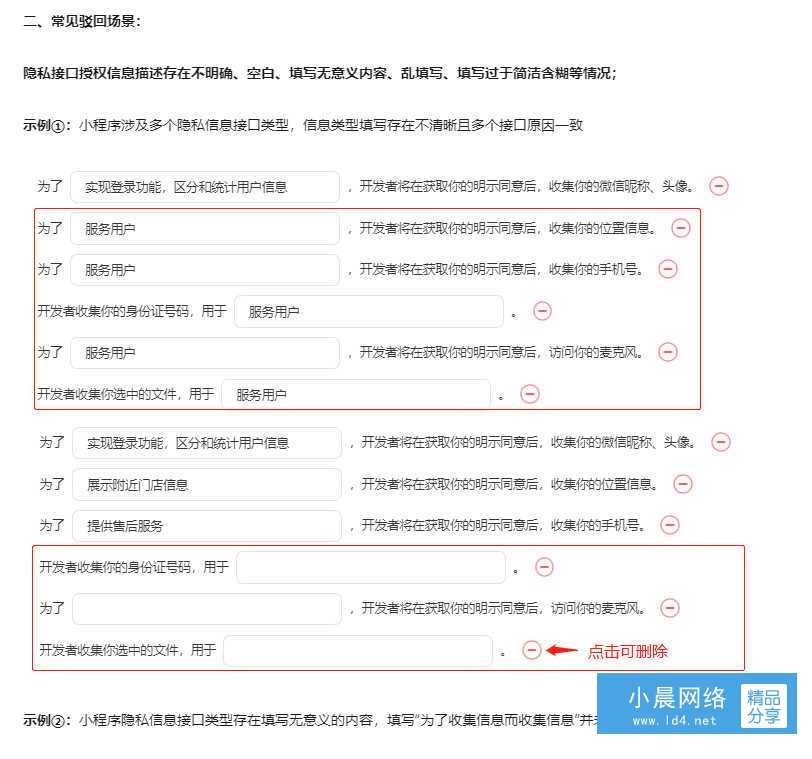Click the minus icon indicated by red arrow
Screen dimensions: 812x759
[x=532, y=650]
